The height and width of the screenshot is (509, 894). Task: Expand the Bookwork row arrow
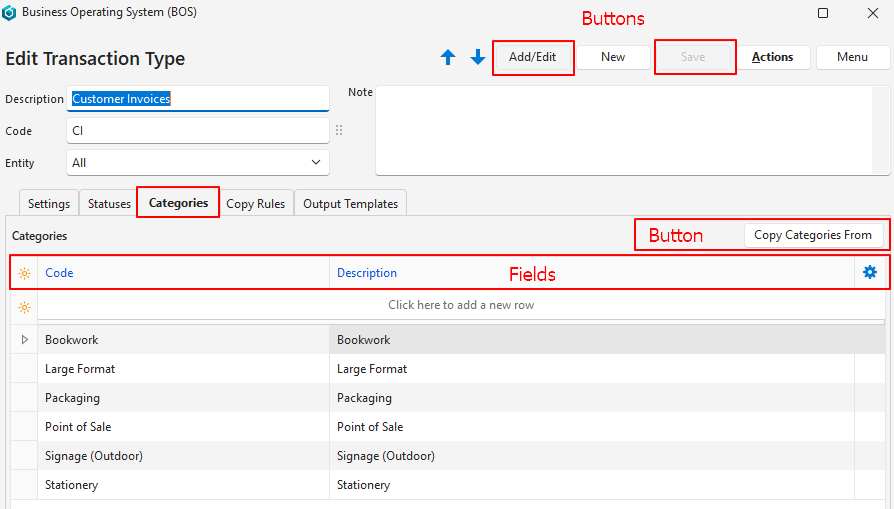coord(25,340)
